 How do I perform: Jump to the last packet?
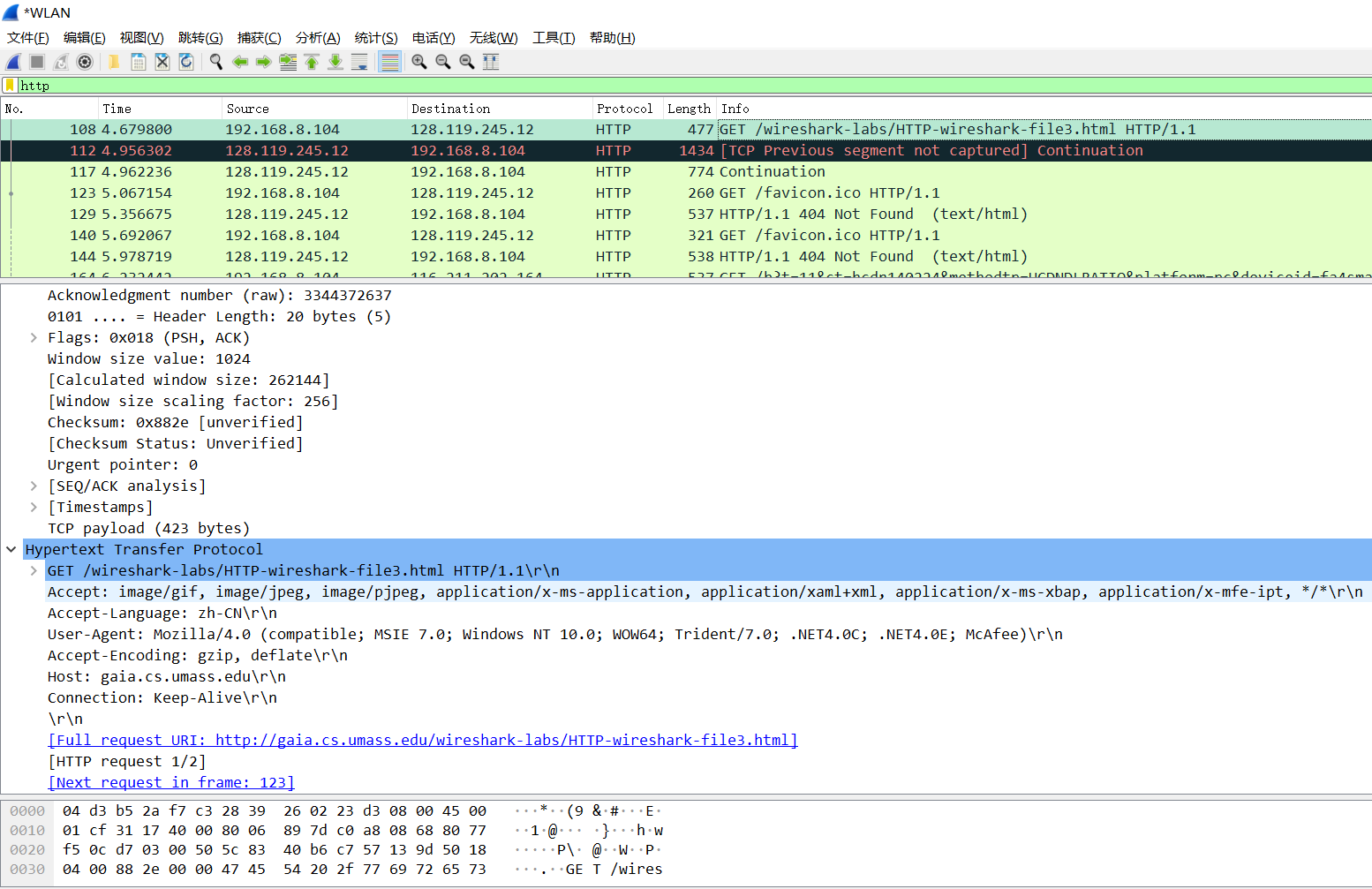[x=335, y=62]
